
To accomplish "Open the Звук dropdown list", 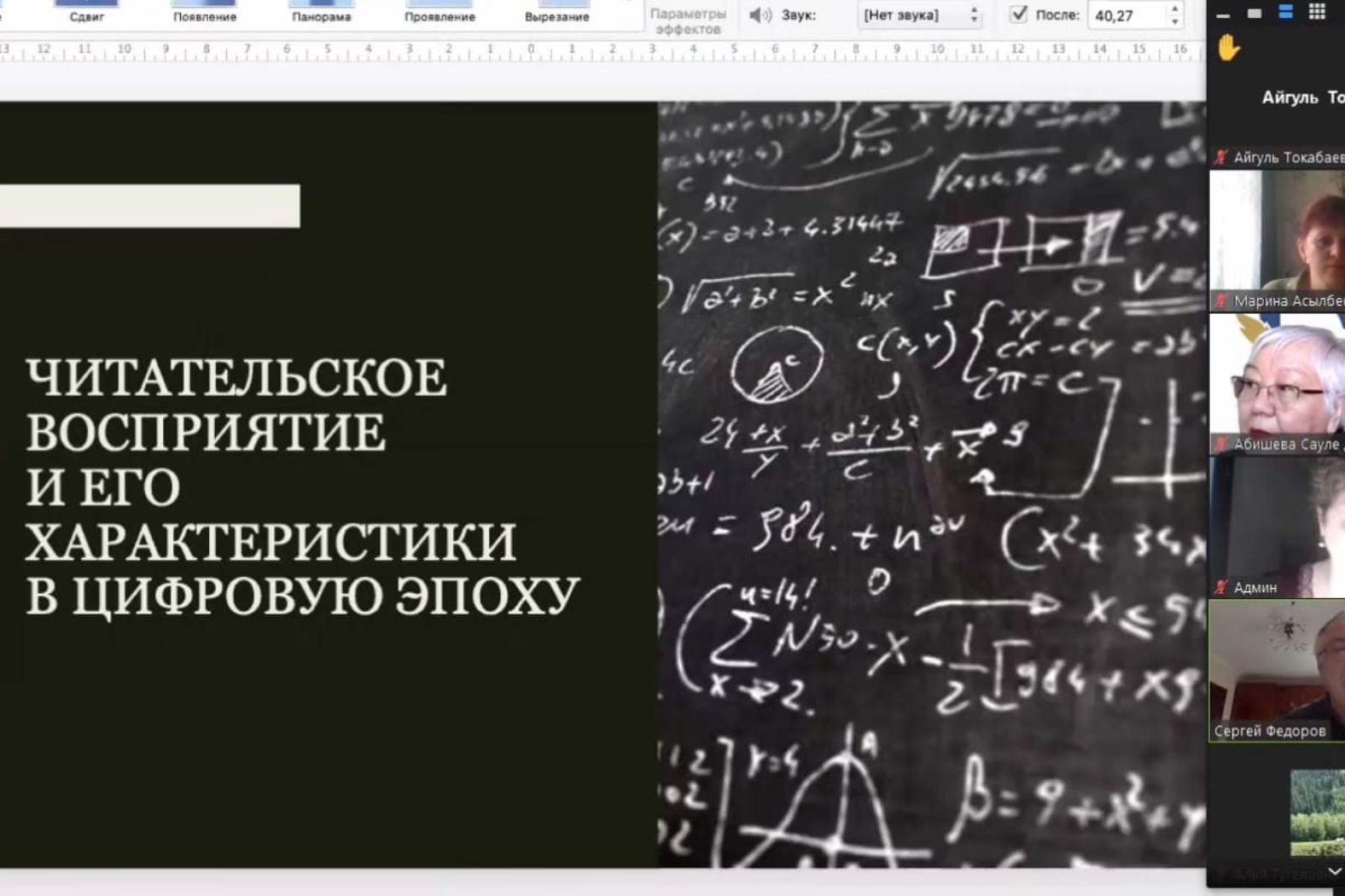I will (x=920, y=15).
